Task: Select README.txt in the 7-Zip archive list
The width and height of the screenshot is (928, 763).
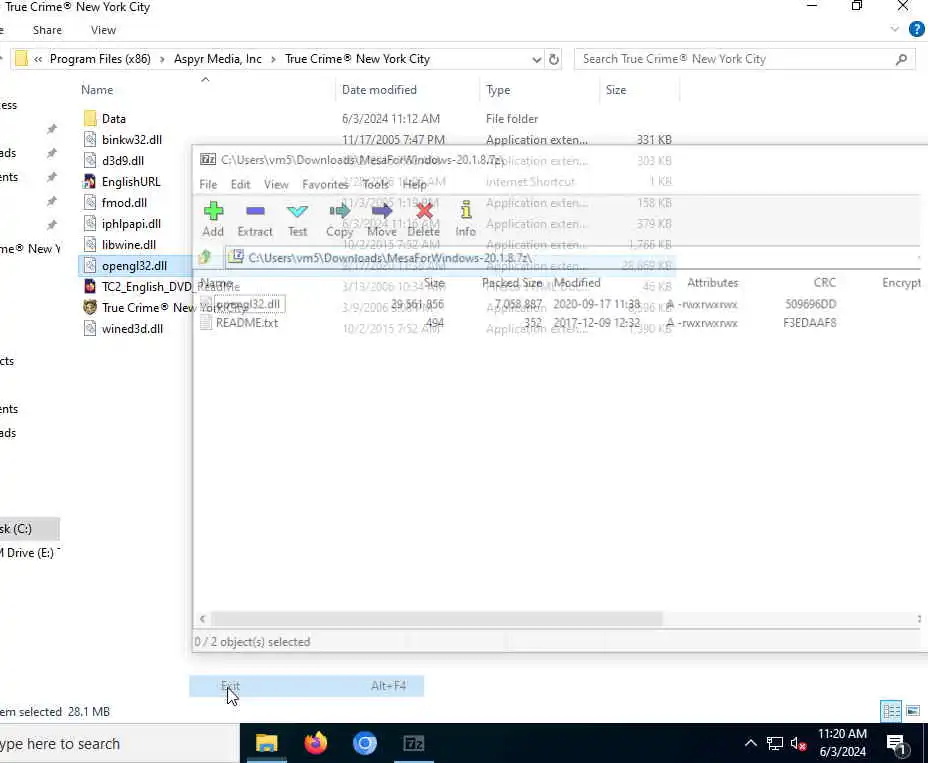Action: (x=247, y=323)
